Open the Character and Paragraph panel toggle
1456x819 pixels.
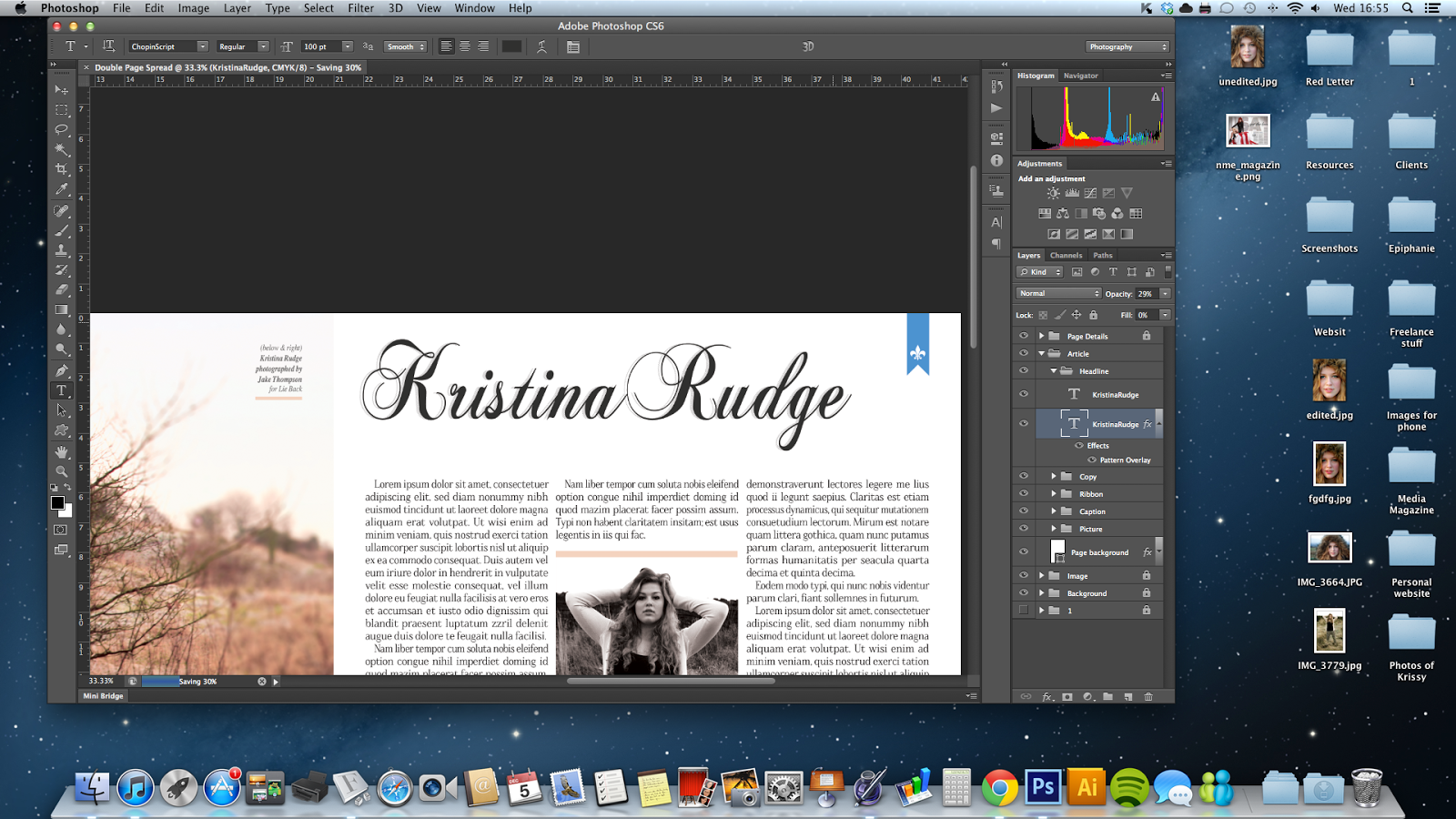(573, 46)
